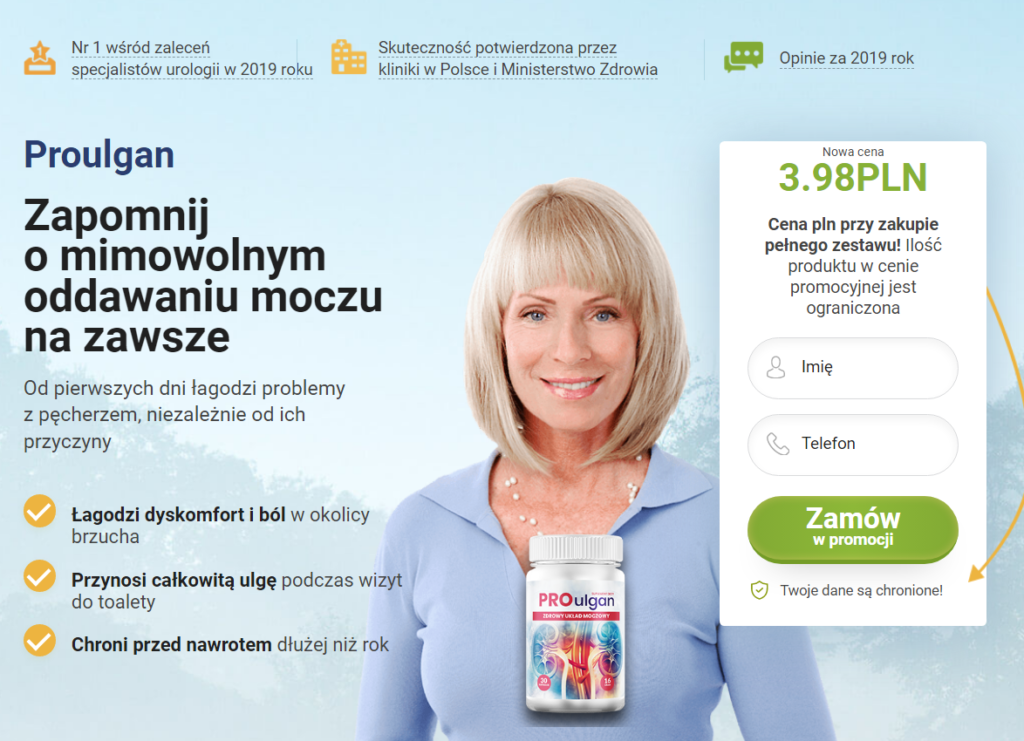
Task: Focus the Telefon phone input field
Action: coord(853,445)
